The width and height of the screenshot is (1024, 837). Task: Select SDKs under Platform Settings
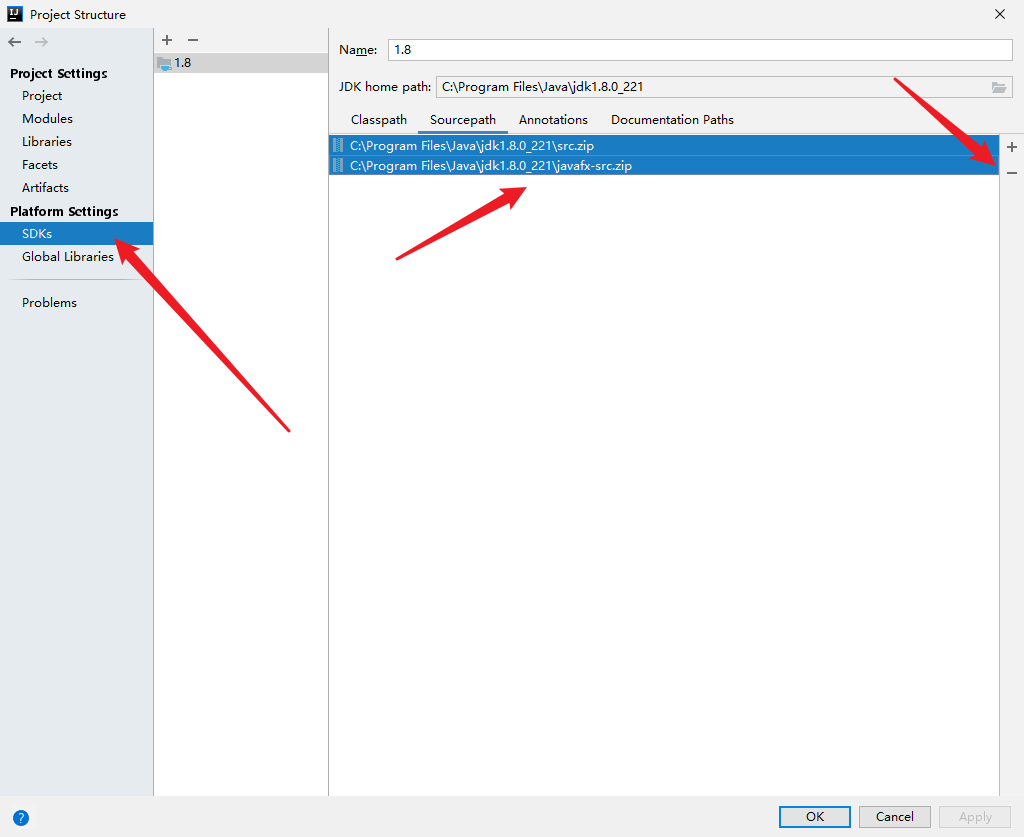(76, 234)
